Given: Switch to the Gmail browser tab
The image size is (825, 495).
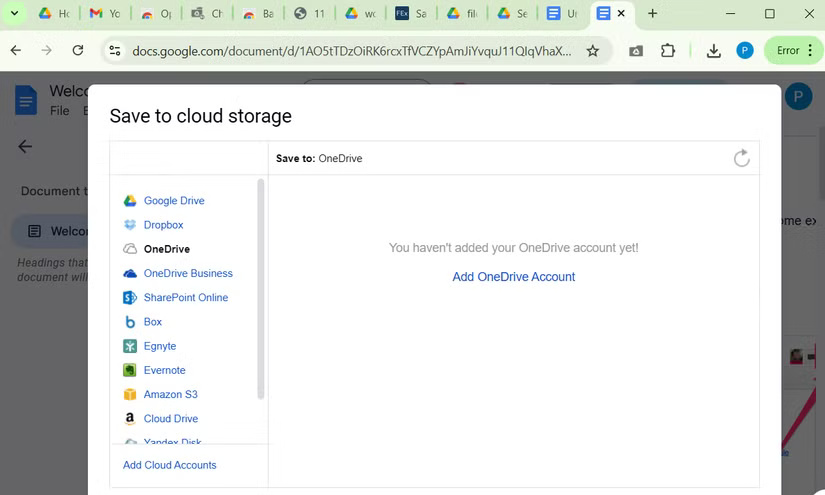Looking at the screenshot, I should pyautogui.click(x=103, y=14).
